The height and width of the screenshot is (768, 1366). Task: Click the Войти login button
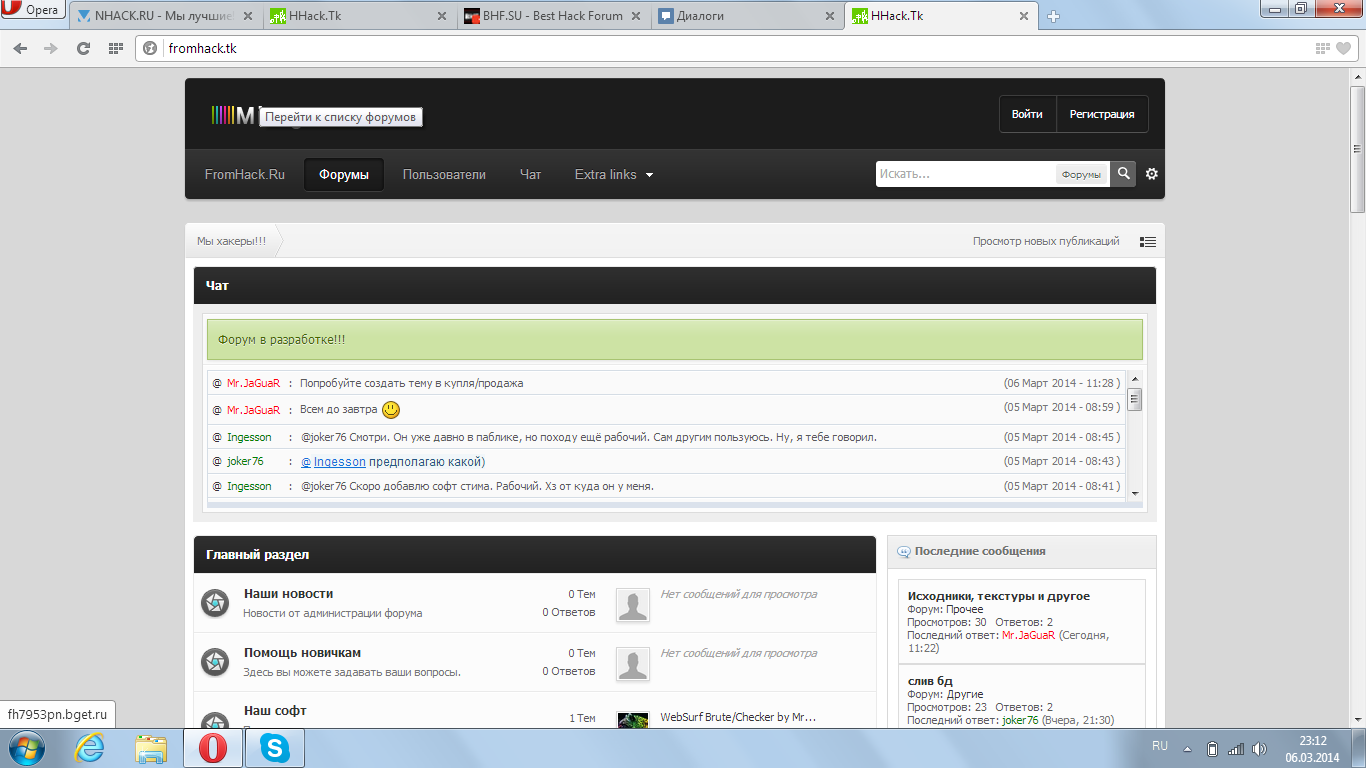tap(1027, 114)
